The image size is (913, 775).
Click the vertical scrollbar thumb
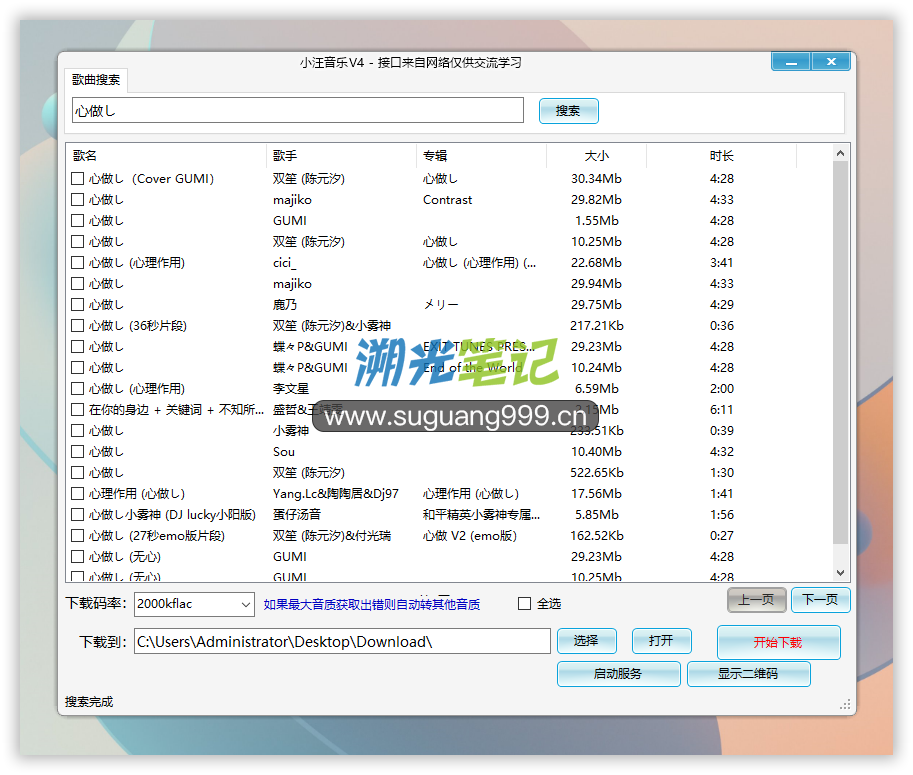pyautogui.click(x=840, y=352)
